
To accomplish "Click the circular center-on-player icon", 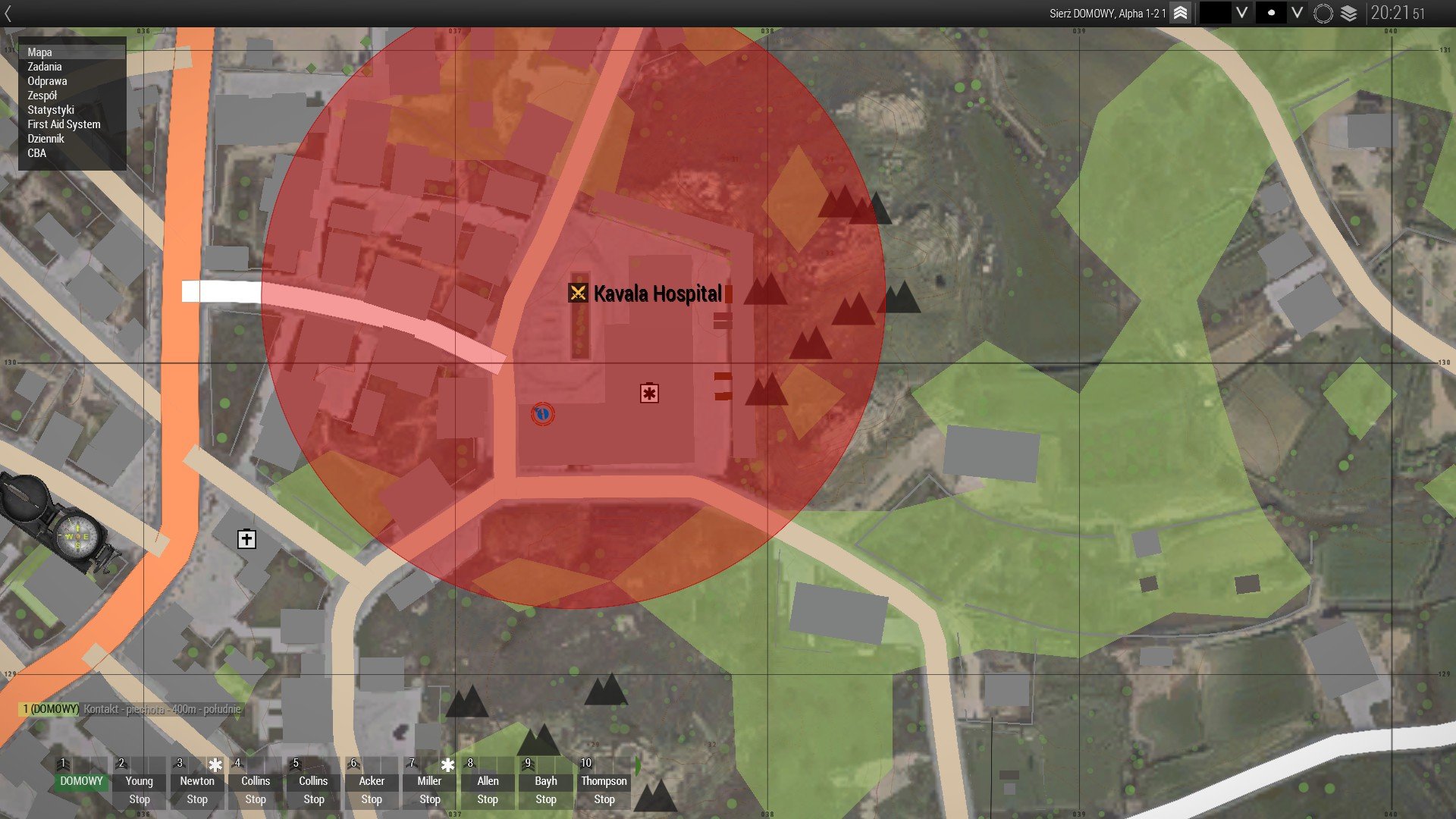I will click(1323, 13).
